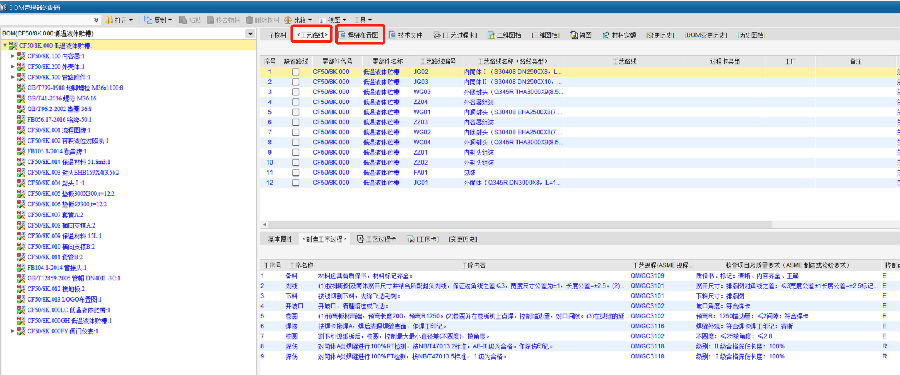
Task: Expand the CF50/SK.000FY tree node
Action: coord(13,331)
